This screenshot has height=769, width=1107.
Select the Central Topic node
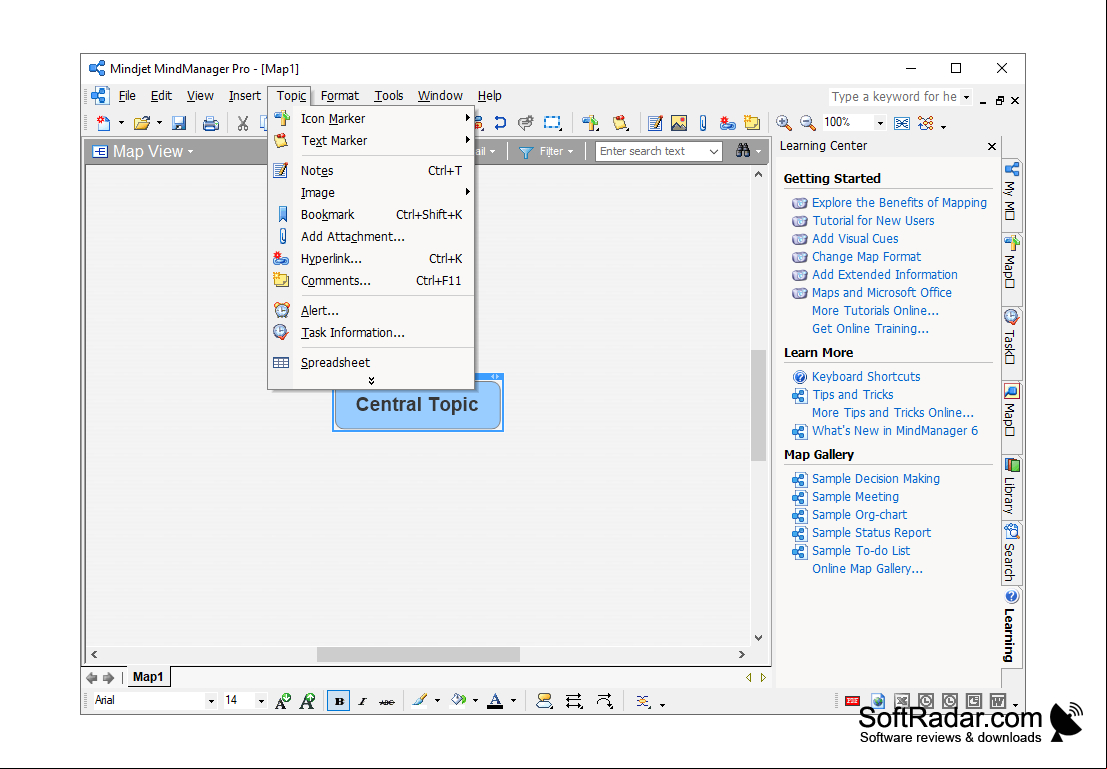click(x=417, y=404)
